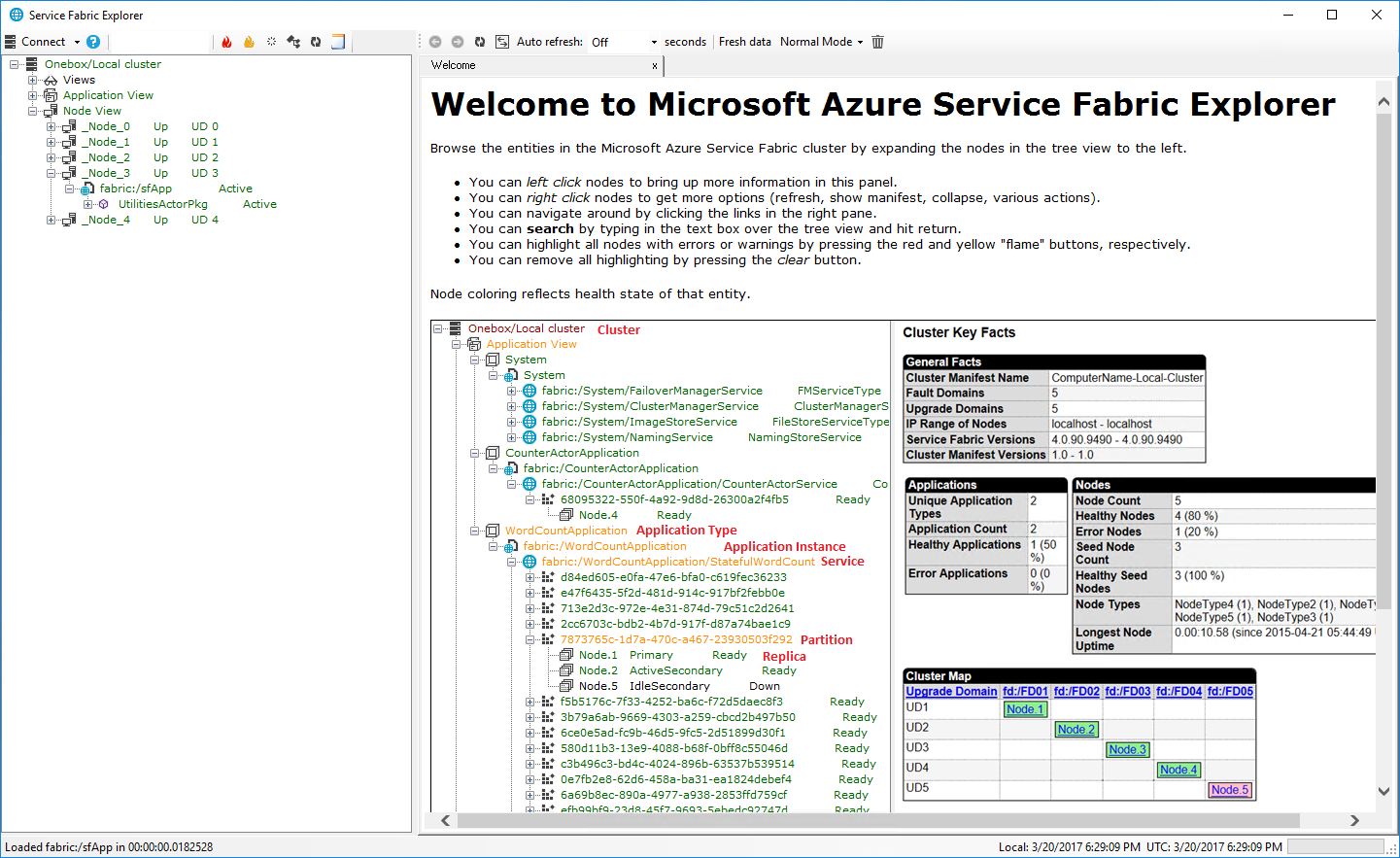Highlight errors with the red flame button
This screenshot has width=1400, height=858.
226,42
